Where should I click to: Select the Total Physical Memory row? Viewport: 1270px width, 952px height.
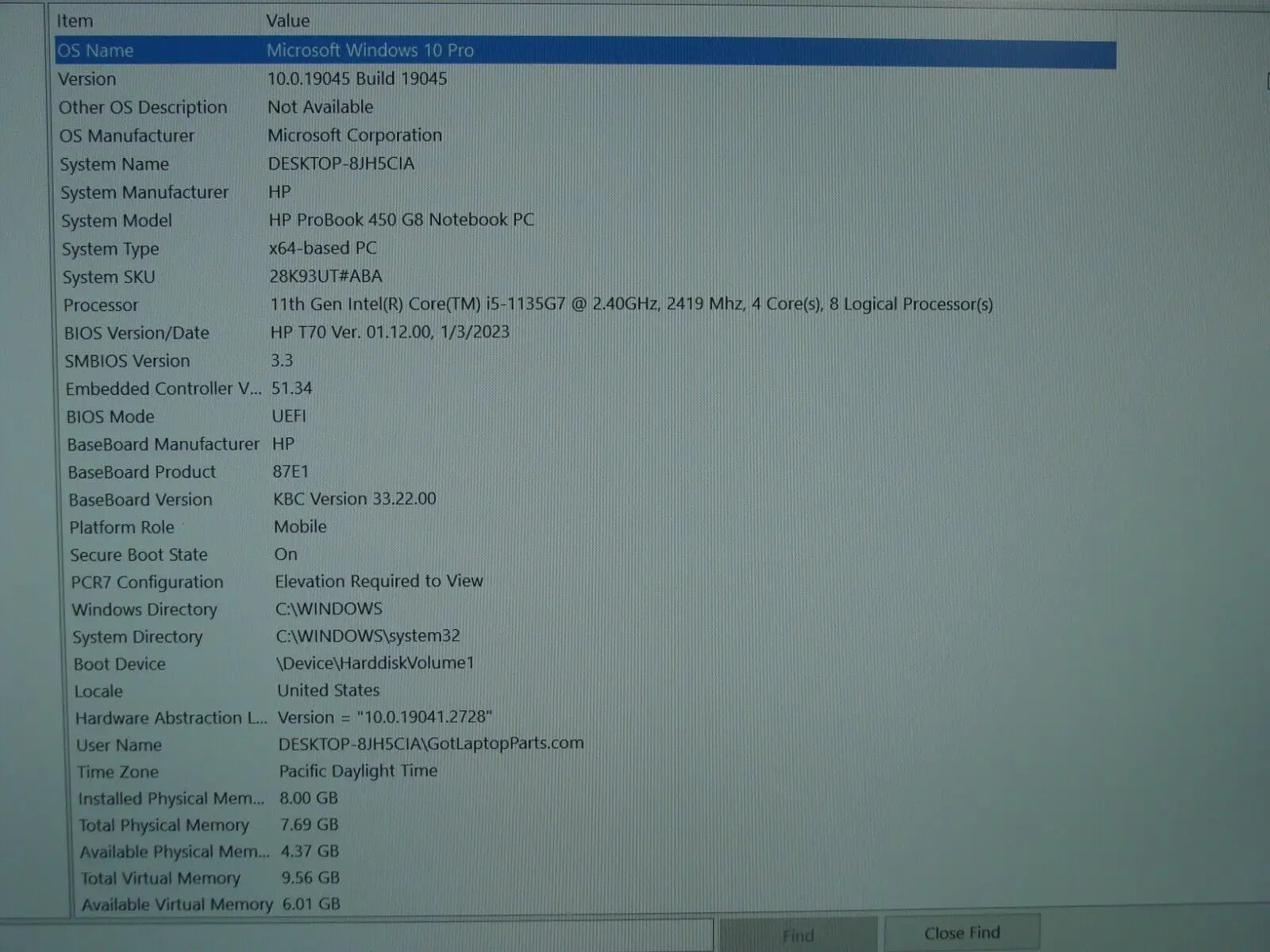click(x=164, y=826)
